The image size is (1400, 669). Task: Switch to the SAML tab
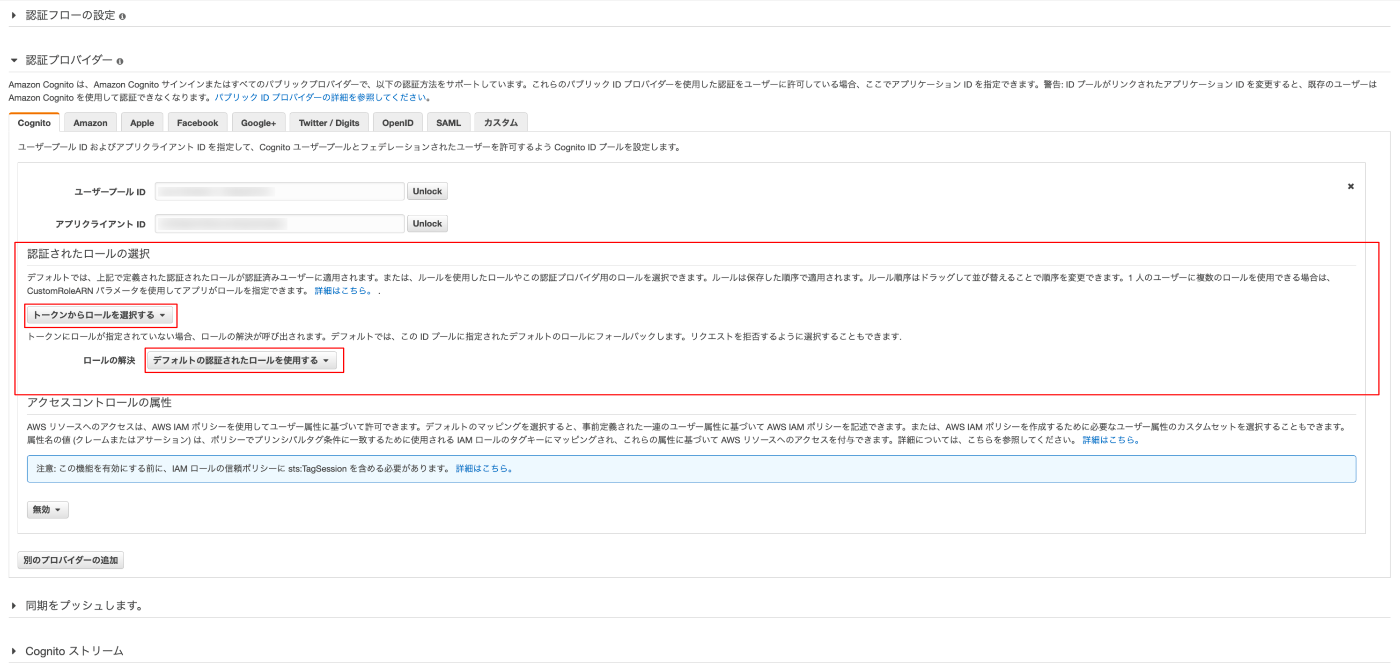pos(448,123)
